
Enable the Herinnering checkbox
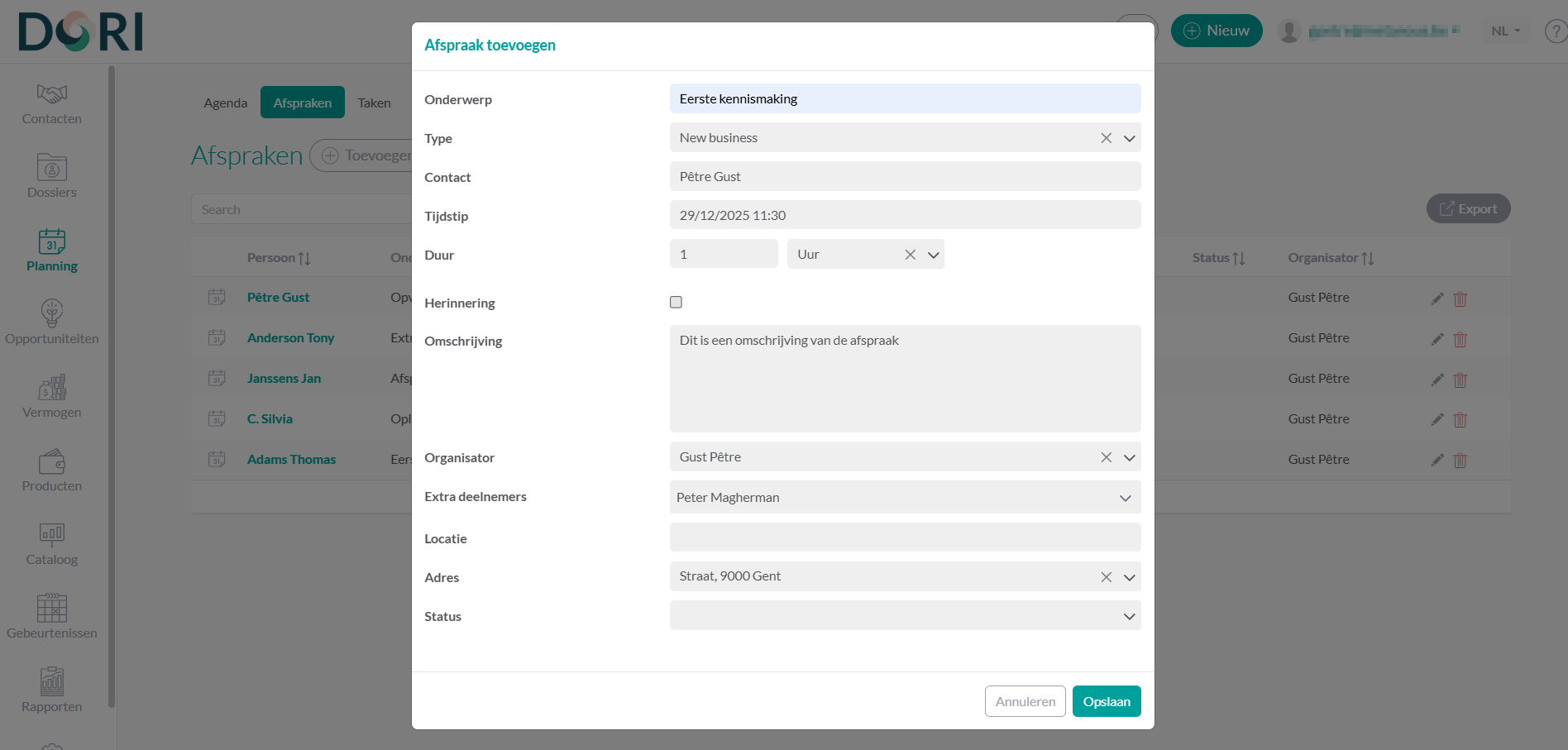click(x=676, y=303)
